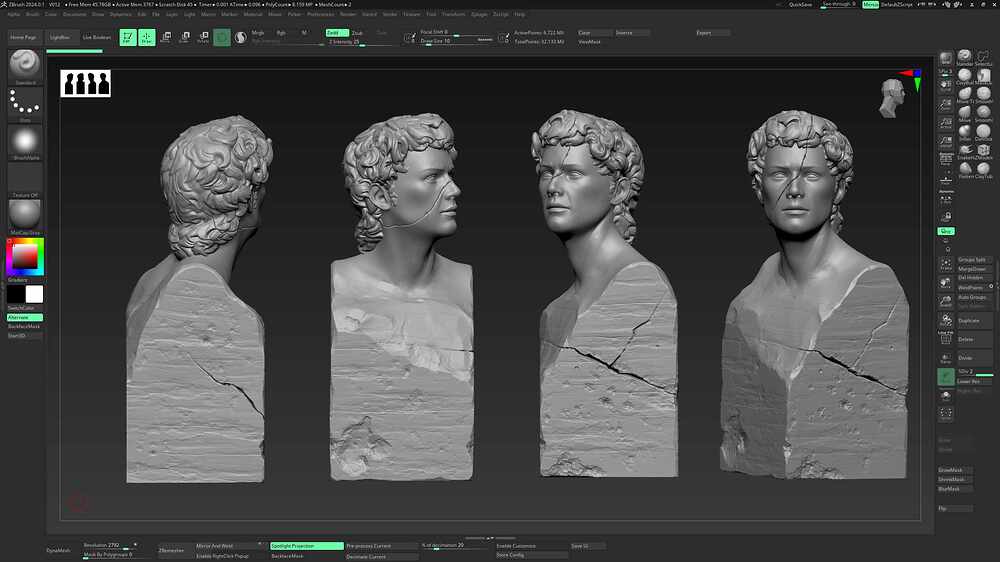Screen dimensions: 1000x562
Task: Open the Brush menu
Action: [x=33, y=14]
